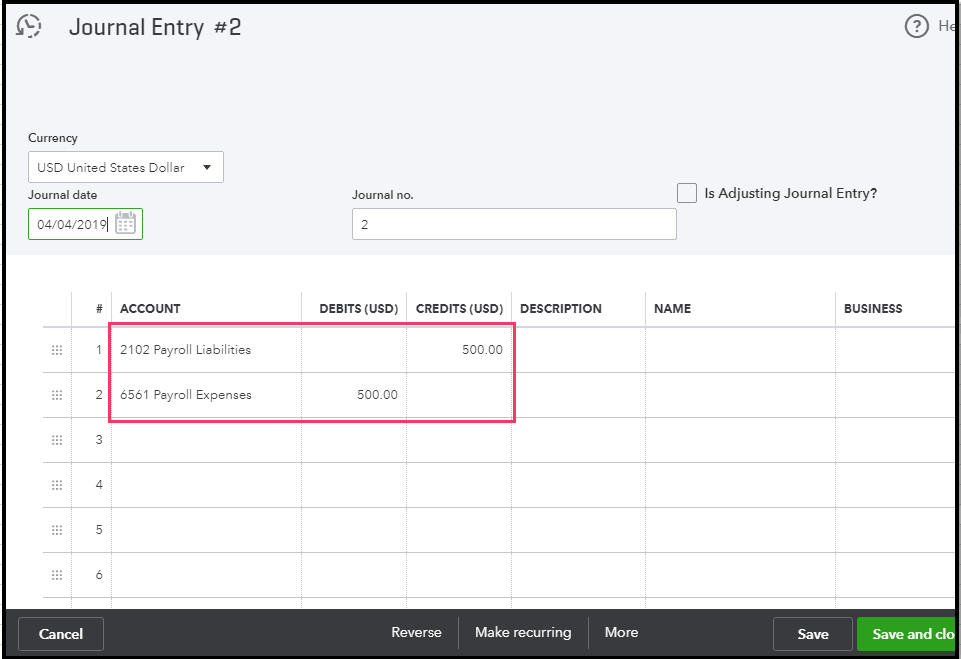This screenshot has width=961, height=659.
Task: Open the calendar picker beside journal date
Action: coord(126,223)
